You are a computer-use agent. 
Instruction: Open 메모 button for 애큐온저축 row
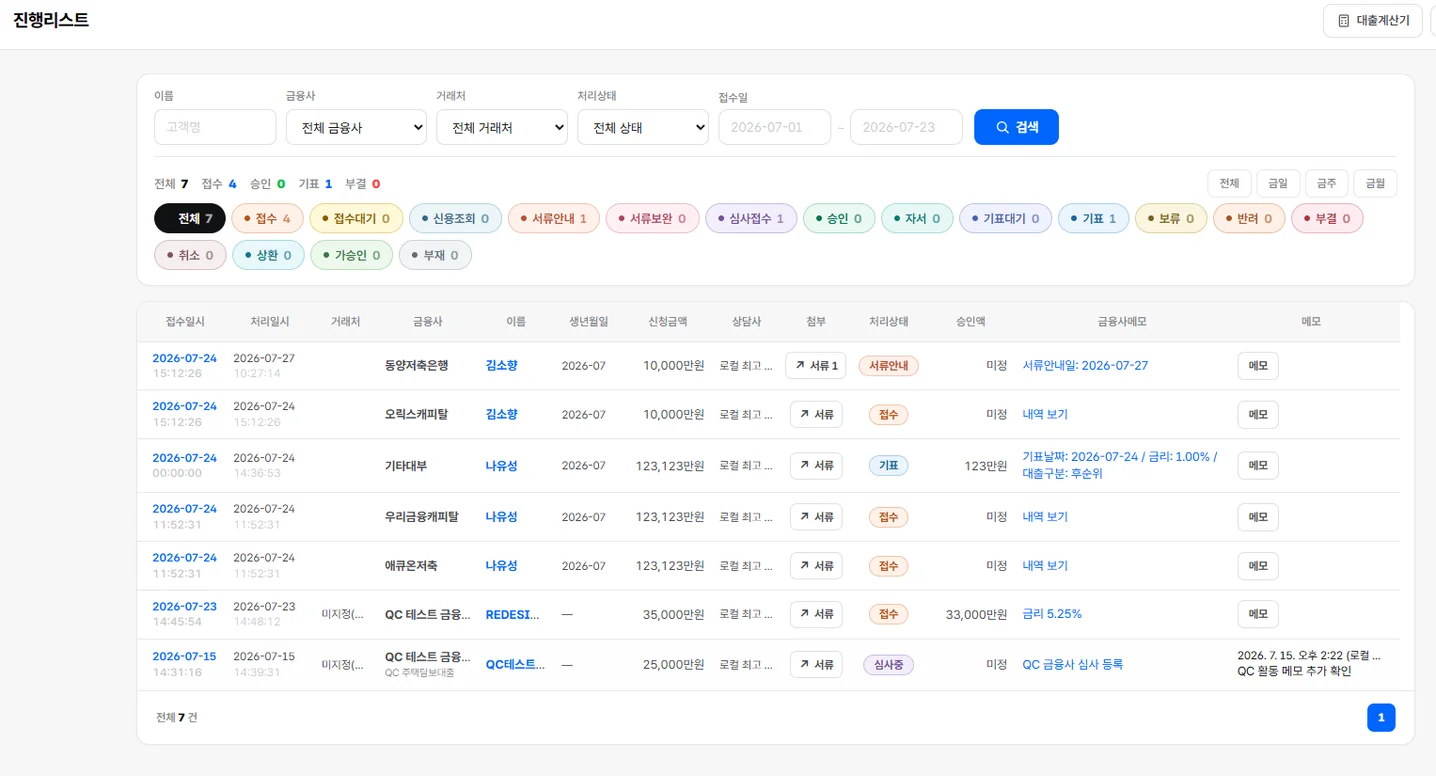coord(1258,566)
